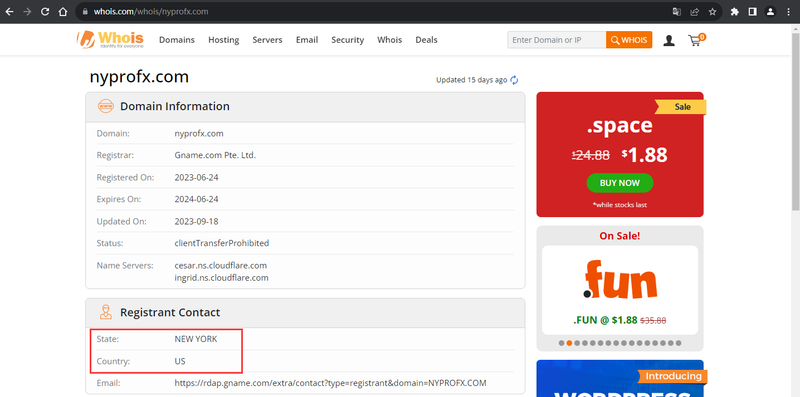Open browser extensions puzzle icon
This screenshot has width=800, height=397.
735,11
